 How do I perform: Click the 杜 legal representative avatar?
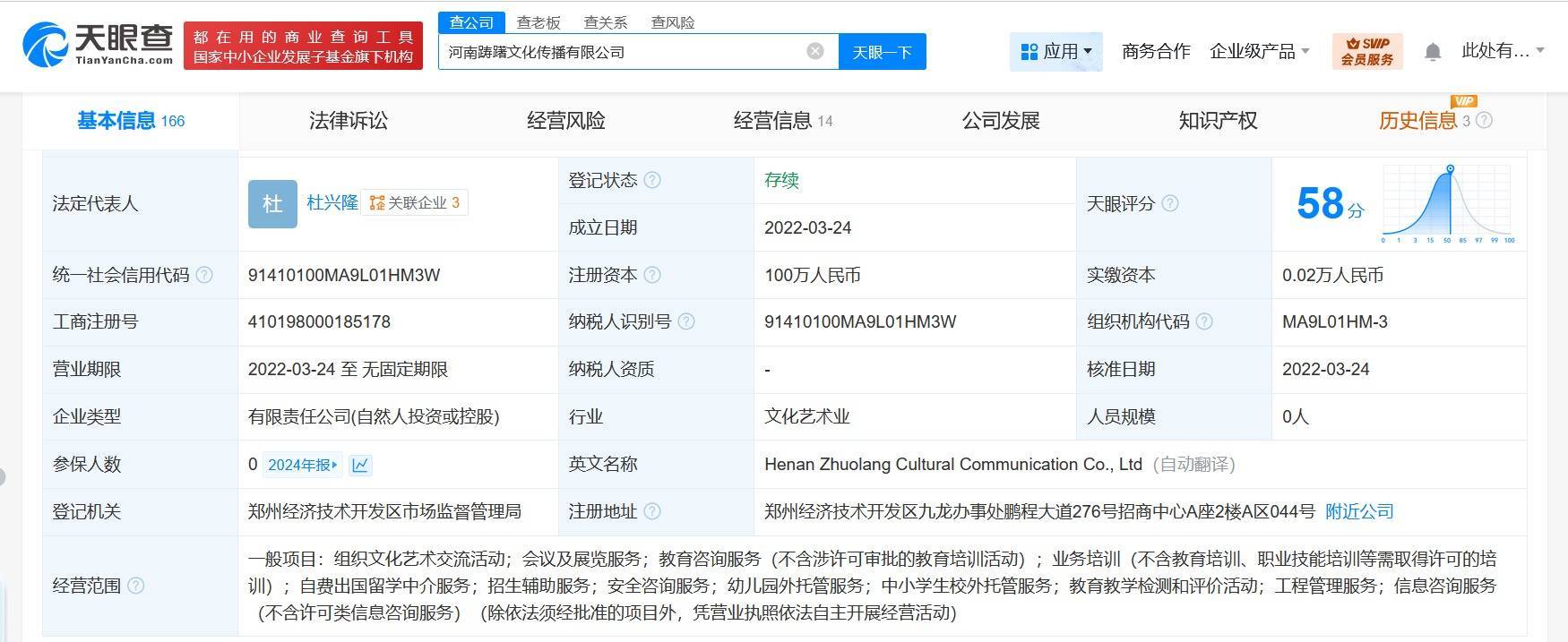click(272, 204)
